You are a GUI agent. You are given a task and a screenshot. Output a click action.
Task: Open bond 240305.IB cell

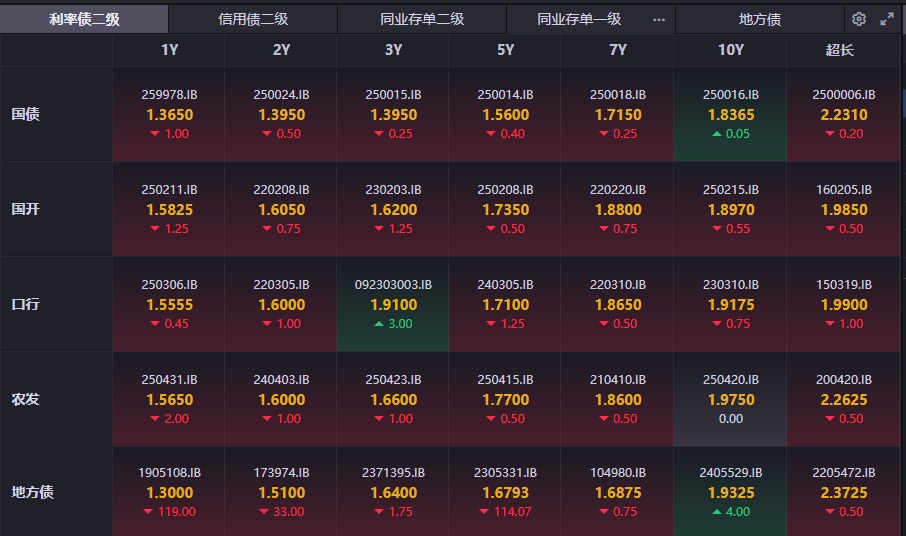click(x=505, y=304)
